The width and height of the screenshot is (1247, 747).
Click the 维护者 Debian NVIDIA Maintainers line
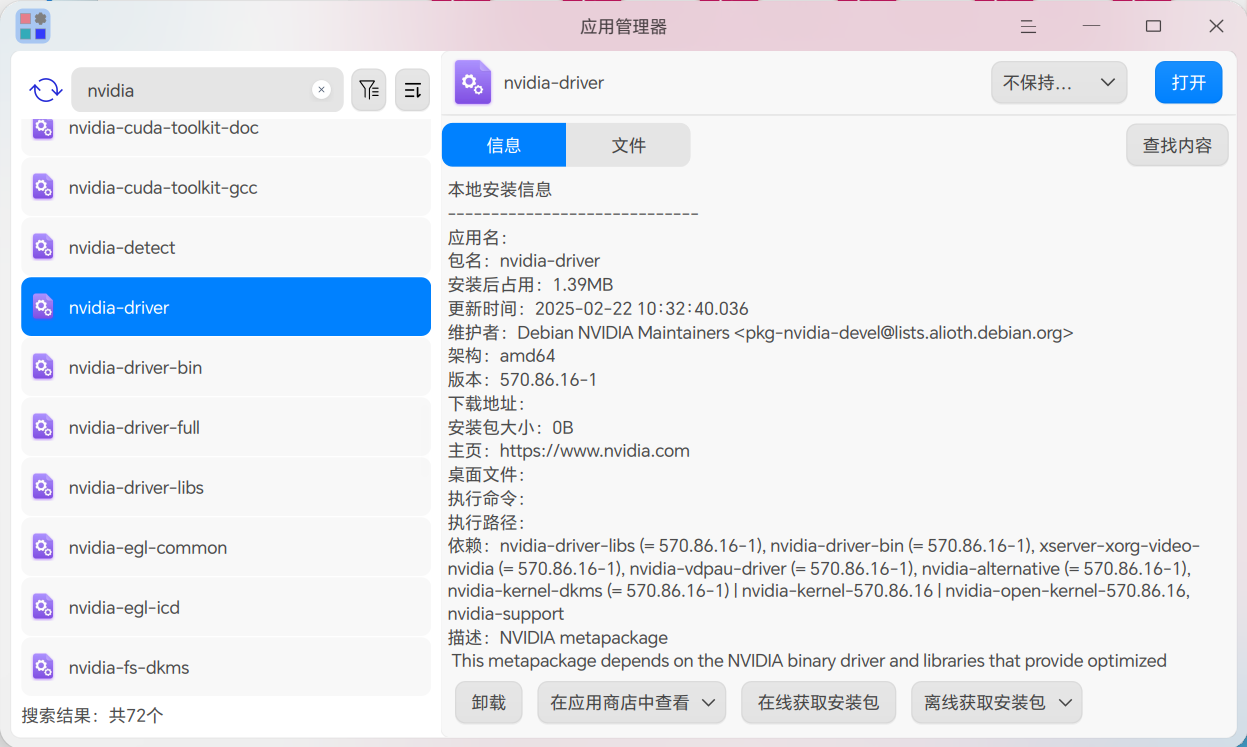[760, 333]
